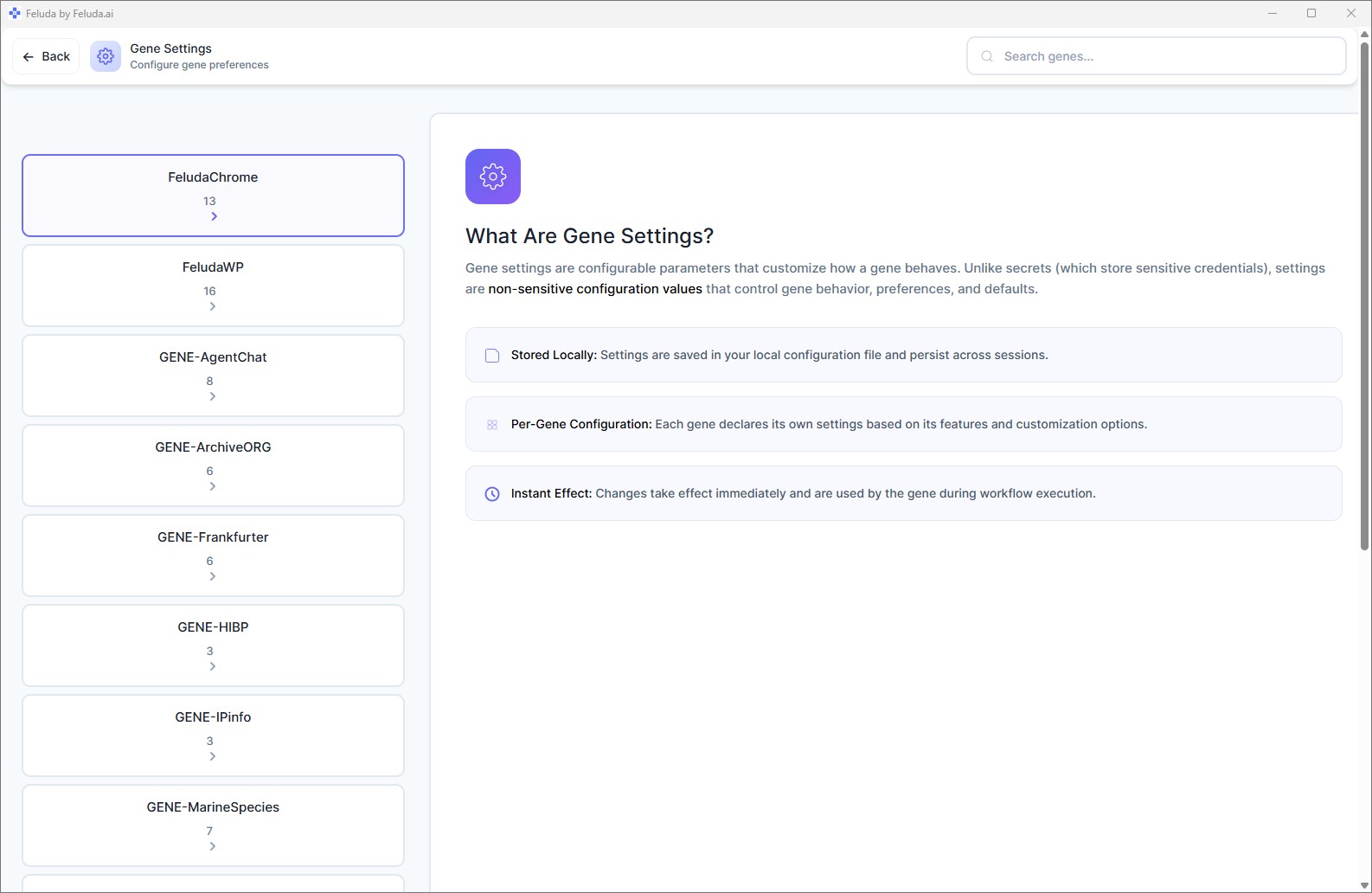
Task: Click the Per-Gene Configuration grid icon
Action: [492, 425]
